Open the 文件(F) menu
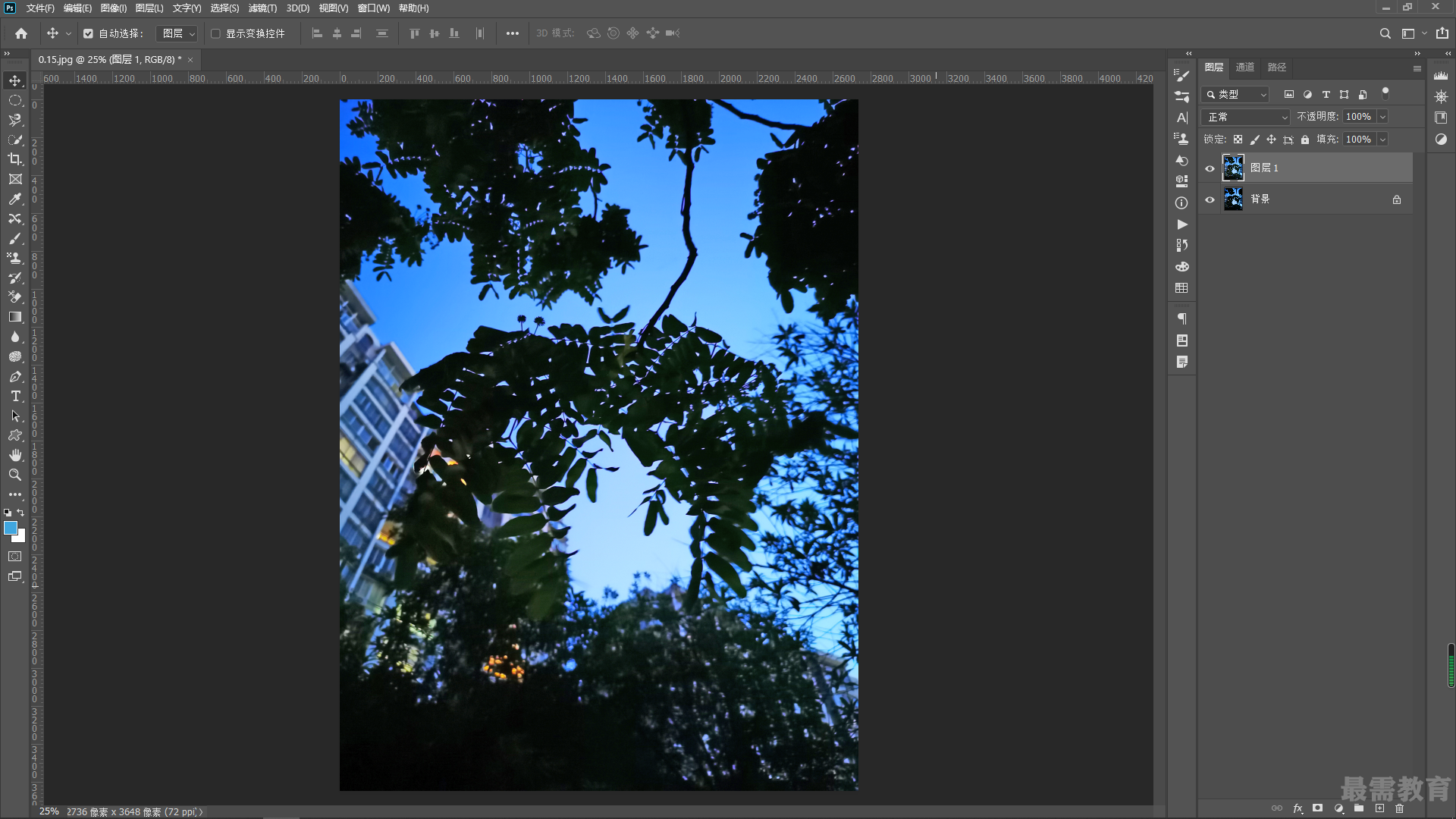 [40, 8]
